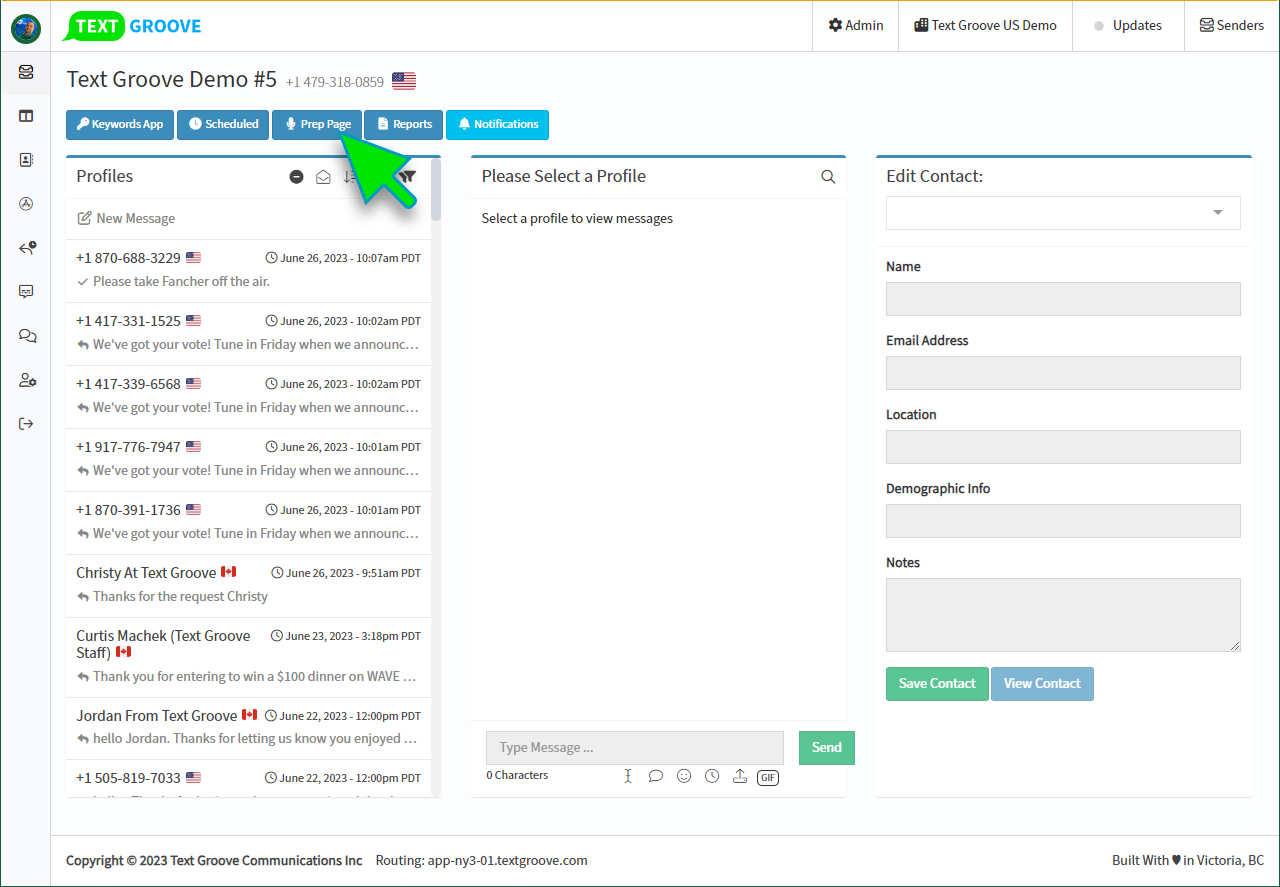Click "Copyright © 2023 Text Groove Communications Inc"

pos(214,860)
